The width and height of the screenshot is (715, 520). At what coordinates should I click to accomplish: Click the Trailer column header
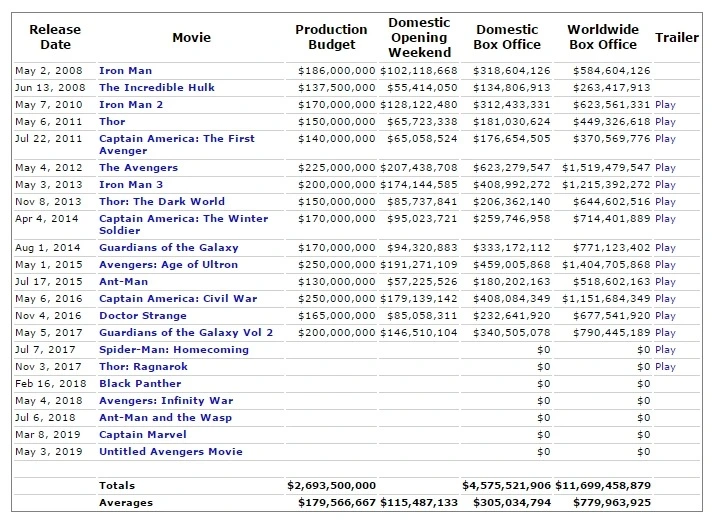pos(677,37)
